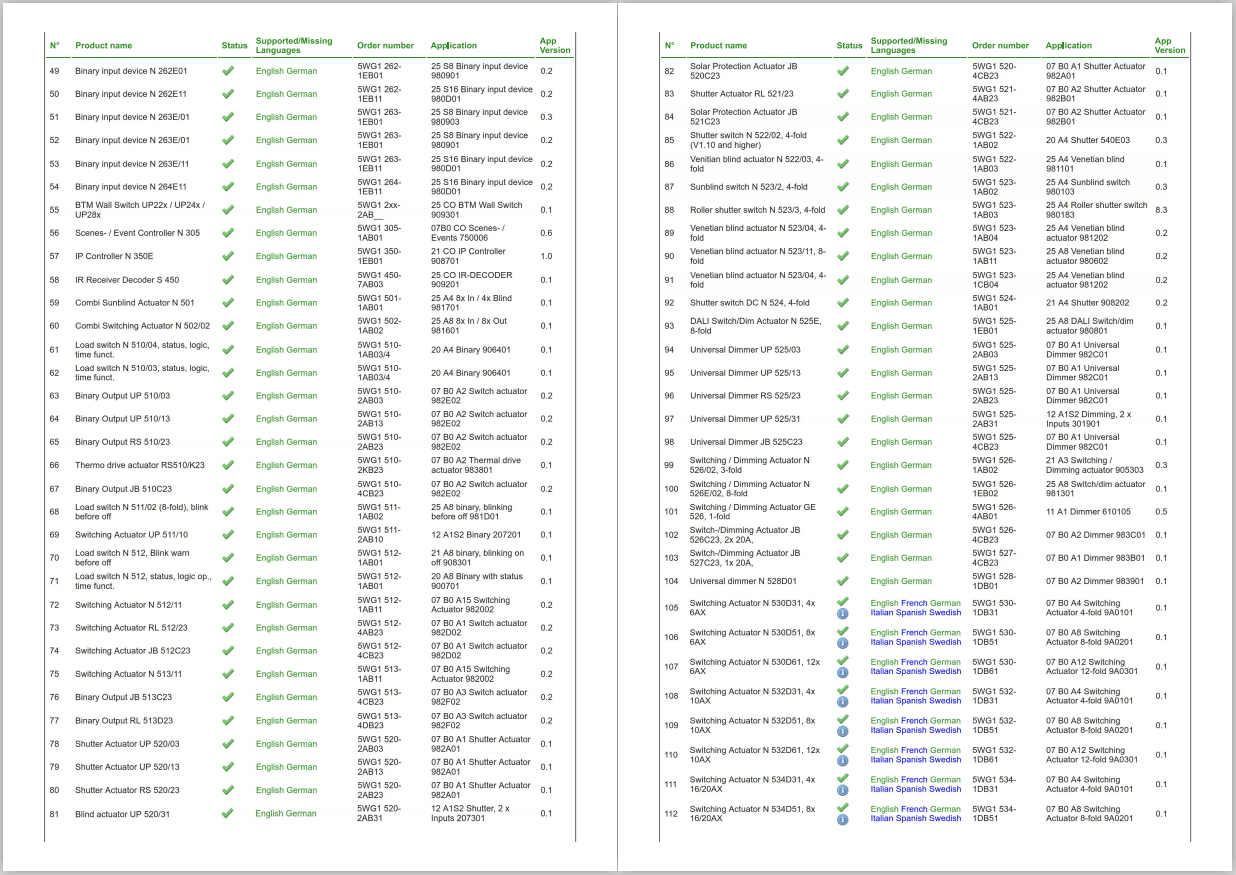Click the green checkmark for Blind actuator UP 520/31

click(x=228, y=813)
